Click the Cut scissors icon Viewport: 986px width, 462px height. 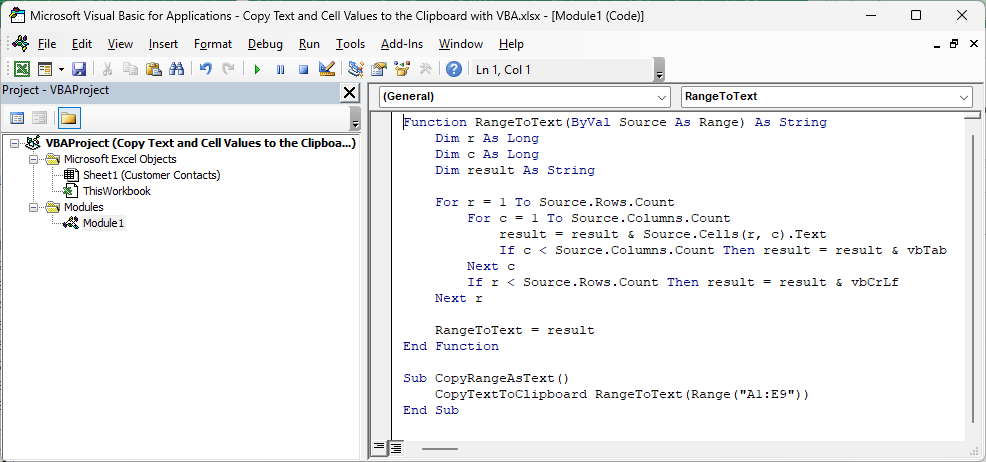click(108, 69)
